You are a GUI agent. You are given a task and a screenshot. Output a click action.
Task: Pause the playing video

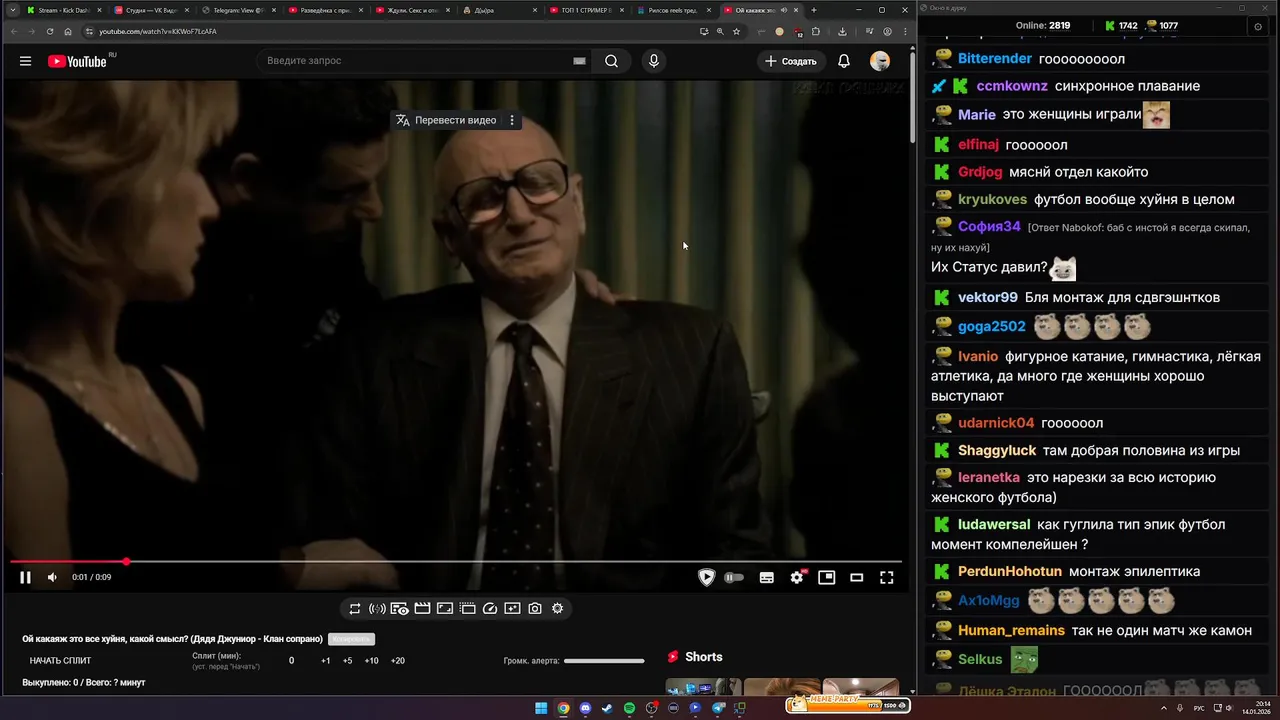click(x=25, y=577)
